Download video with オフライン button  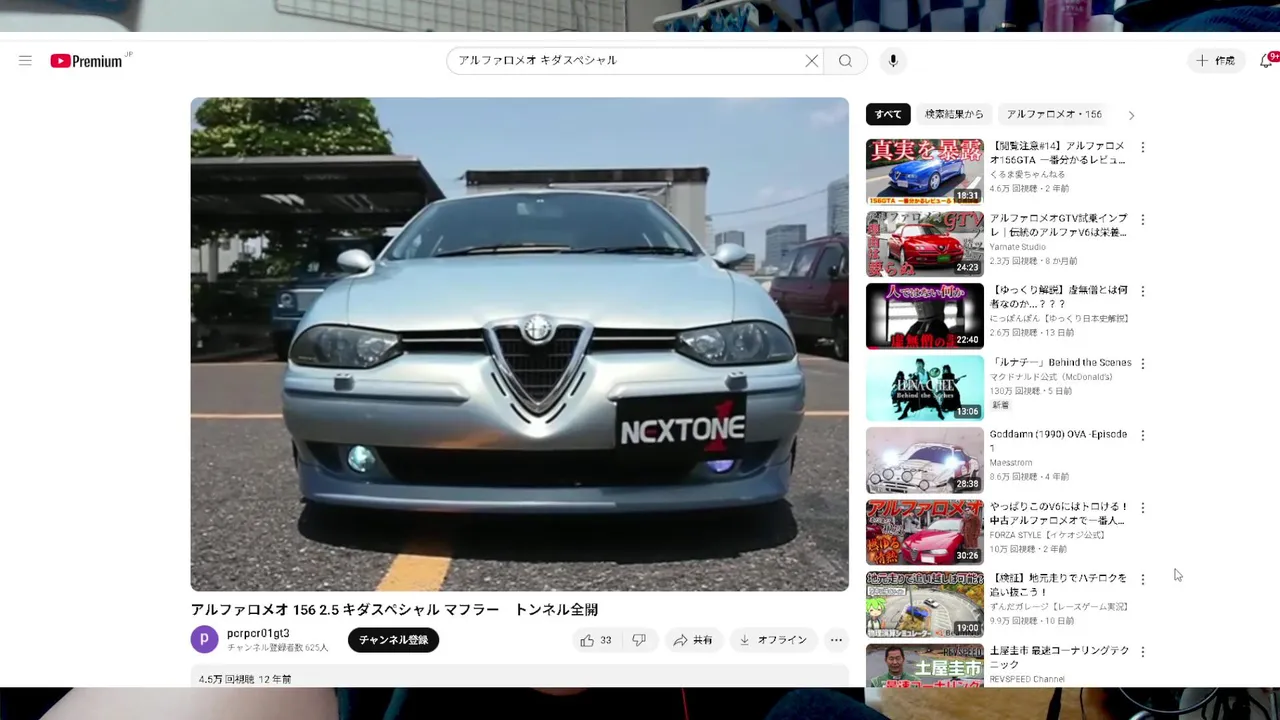773,640
